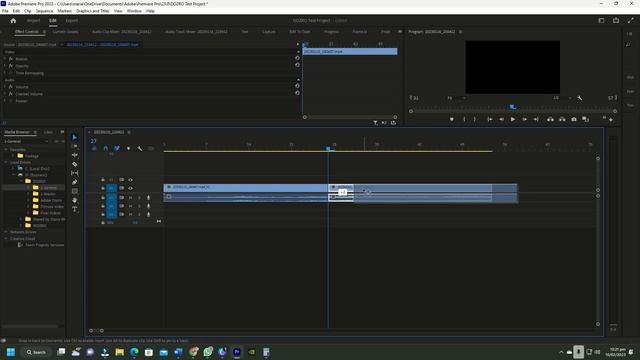Toggle V2 track lock
640x360 pixels.
pos(103,180)
